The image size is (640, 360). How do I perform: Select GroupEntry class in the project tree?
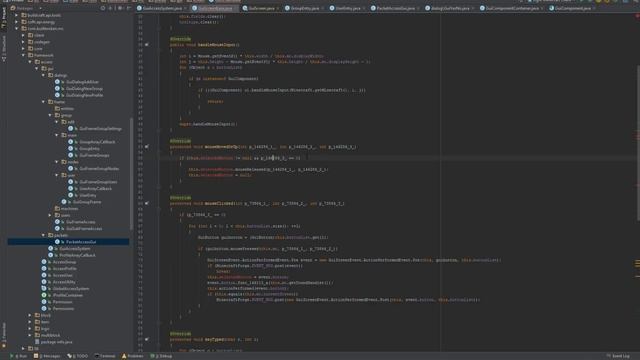pyautogui.click(x=89, y=149)
